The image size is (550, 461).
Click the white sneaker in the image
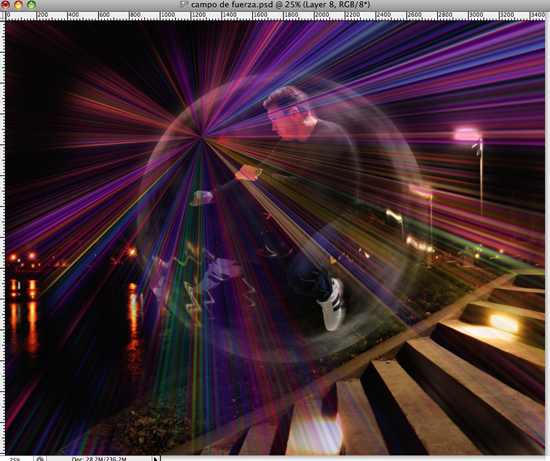331,305
